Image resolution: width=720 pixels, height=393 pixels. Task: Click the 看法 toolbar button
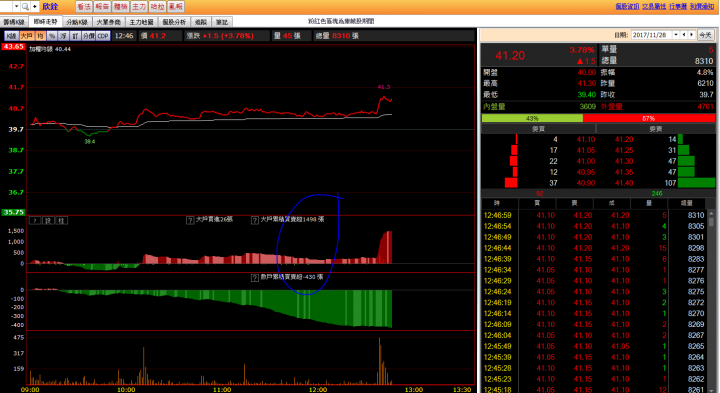[x=84, y=6]
